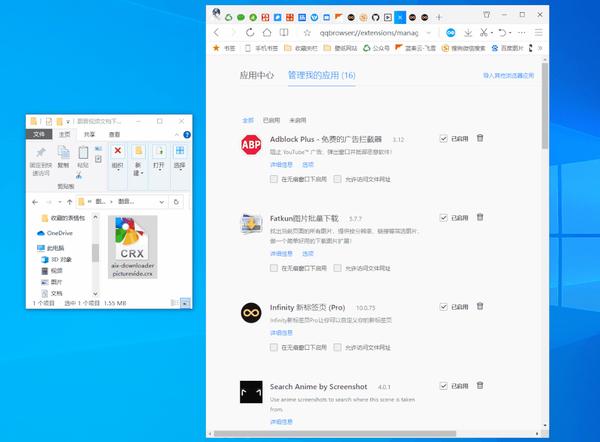Image resolution: width=600 pixels, height=442 pixels.
Task: Click the Explorer 粘贴 paste icon
Action: (x=83, y=152)
